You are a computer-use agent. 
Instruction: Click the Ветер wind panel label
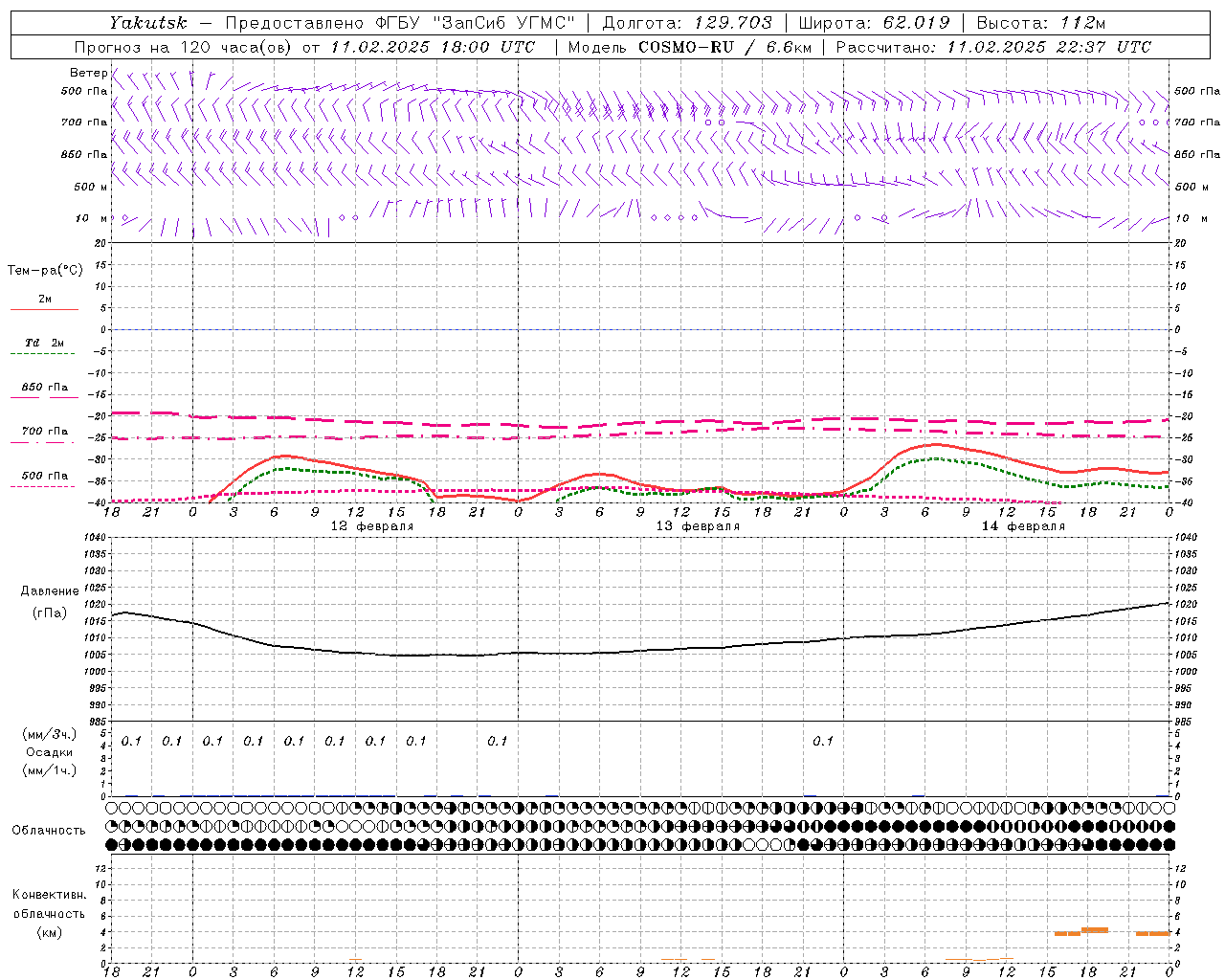pyautogui.click(x=89, y=73)
